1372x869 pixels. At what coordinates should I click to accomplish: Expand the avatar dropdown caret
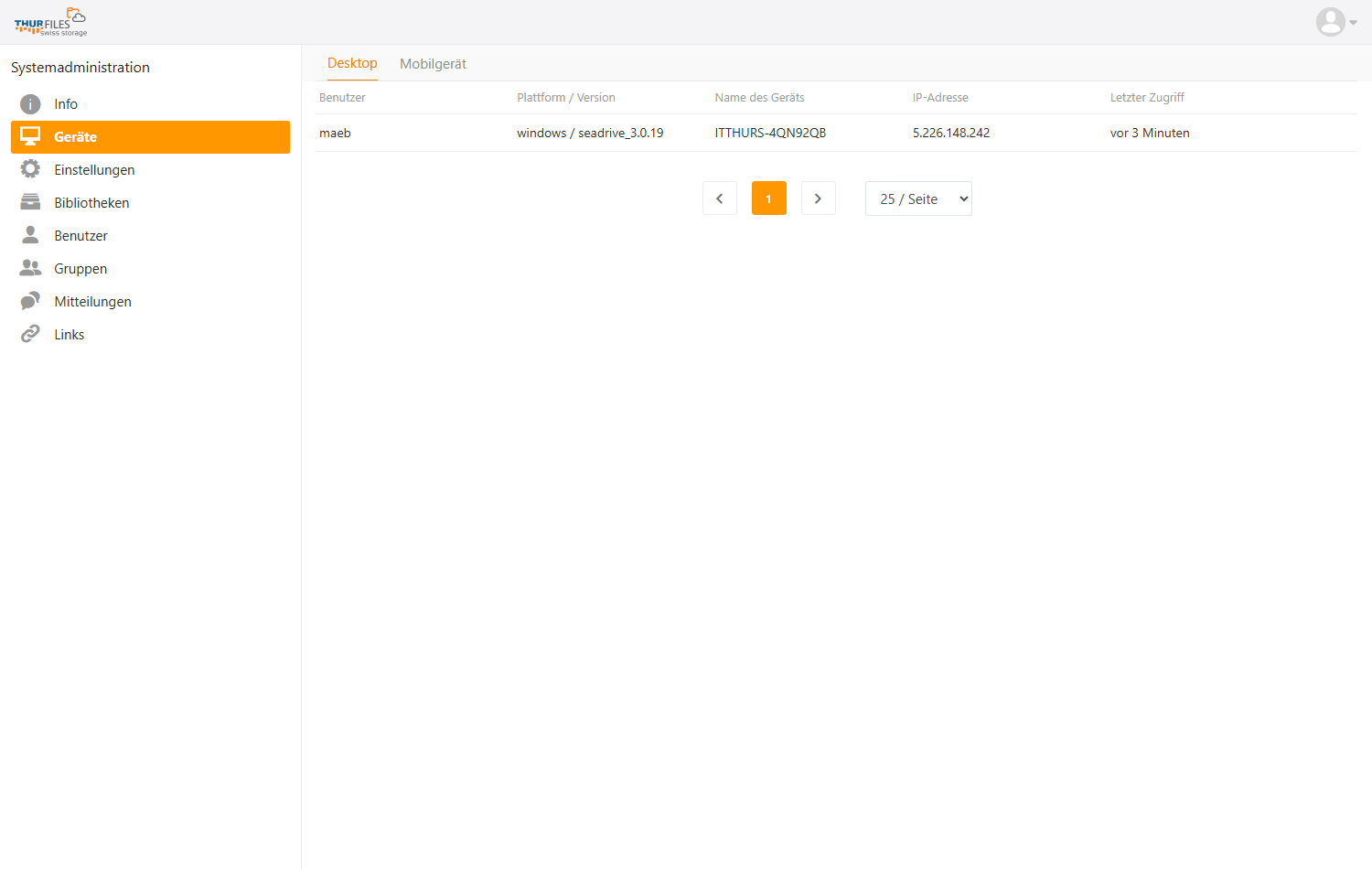[x=1354, y=23]
